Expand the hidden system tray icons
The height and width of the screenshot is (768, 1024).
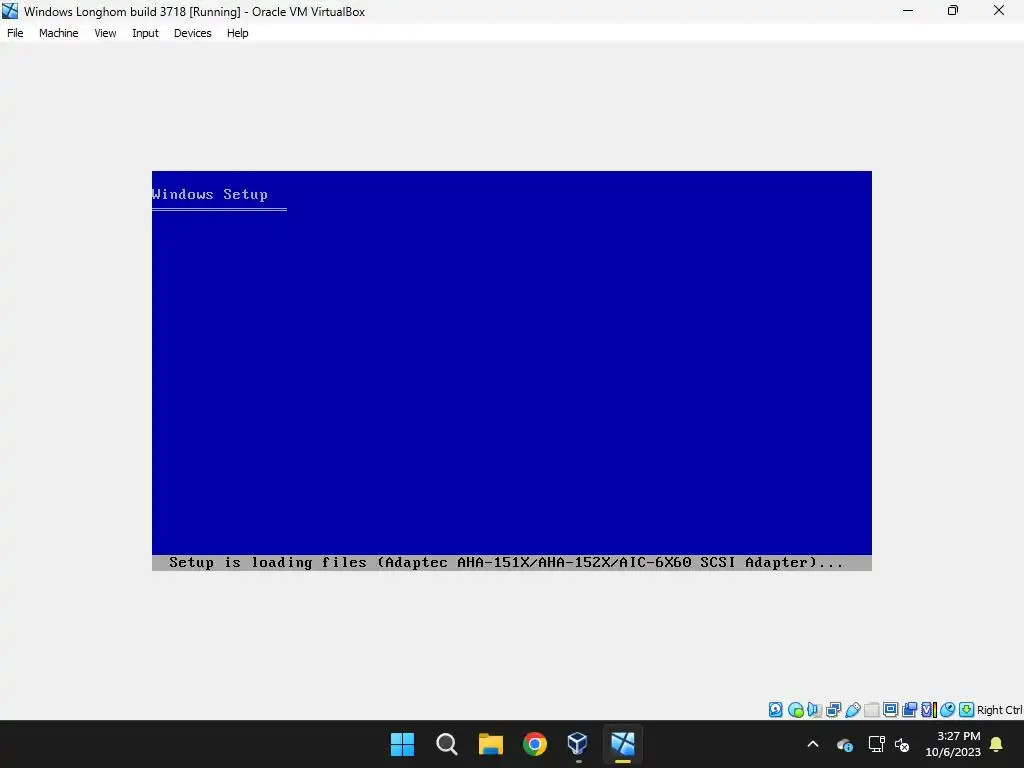pos(813,744)
